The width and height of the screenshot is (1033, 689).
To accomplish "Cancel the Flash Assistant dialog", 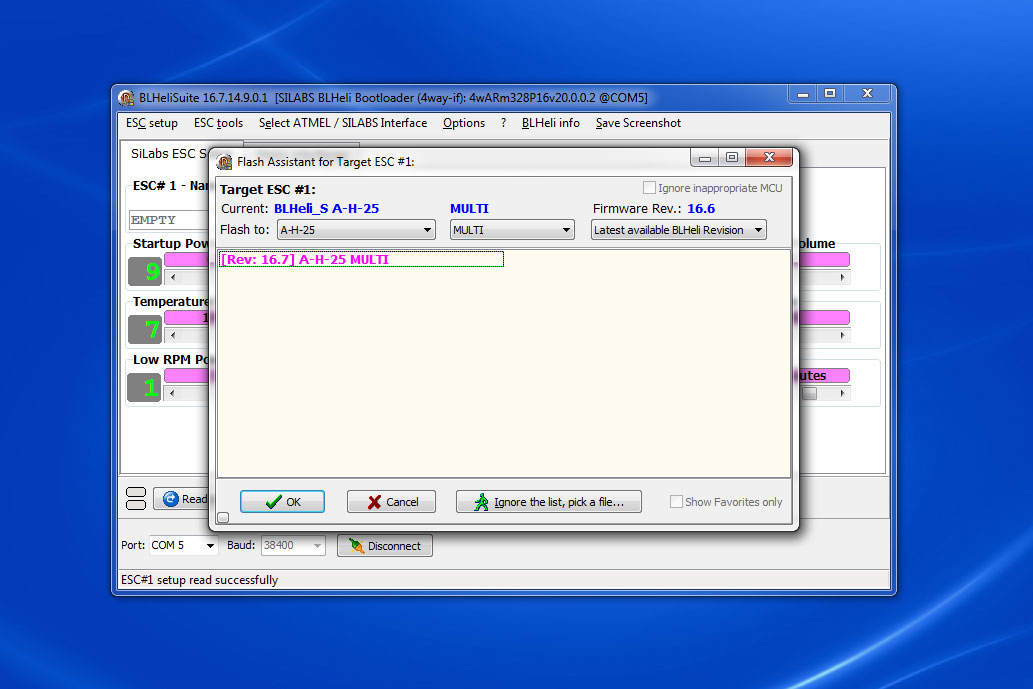I will point(391,502).
